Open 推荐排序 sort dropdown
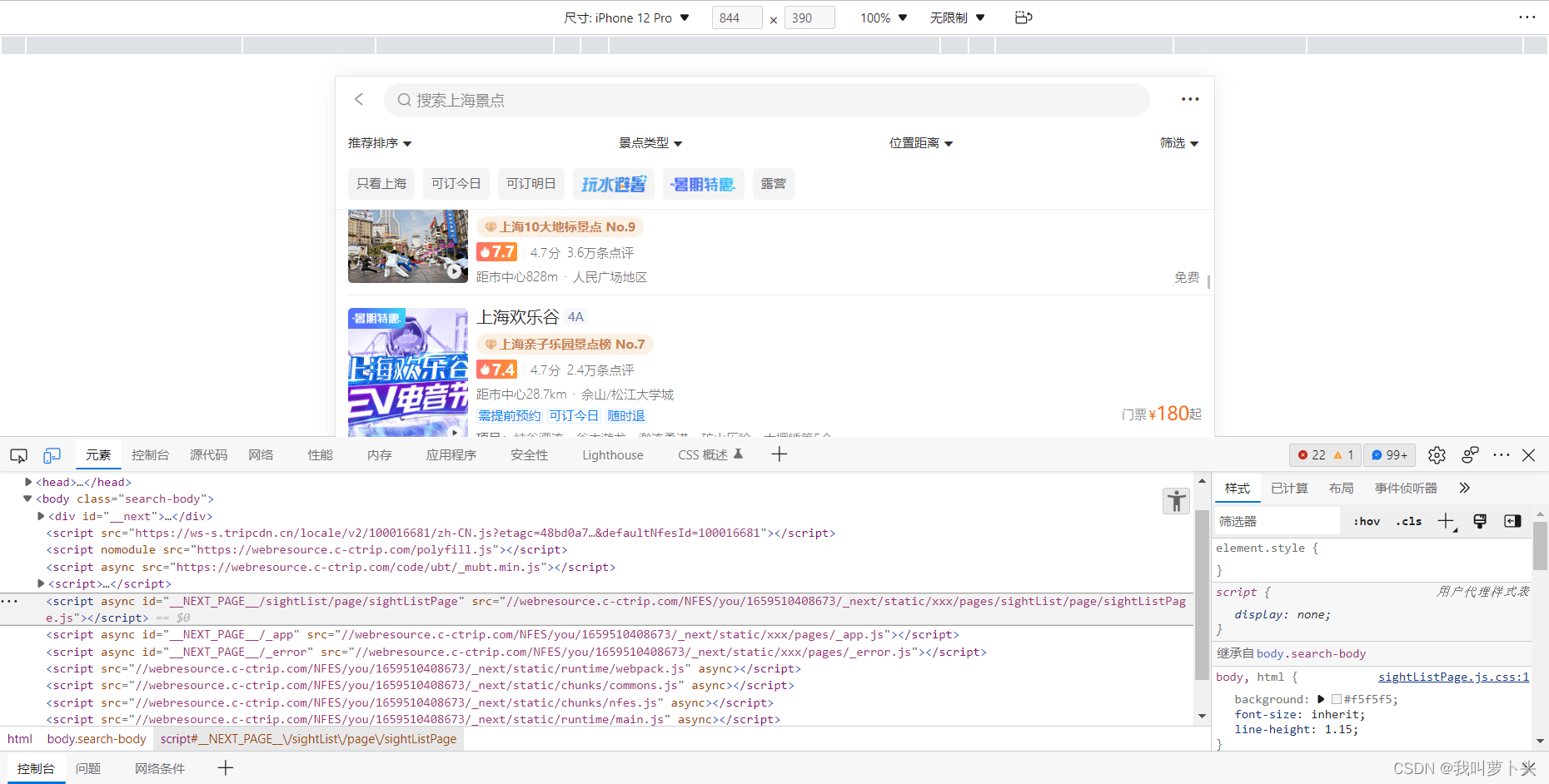This screenshot has height=784, width=1549. (380, 143)
